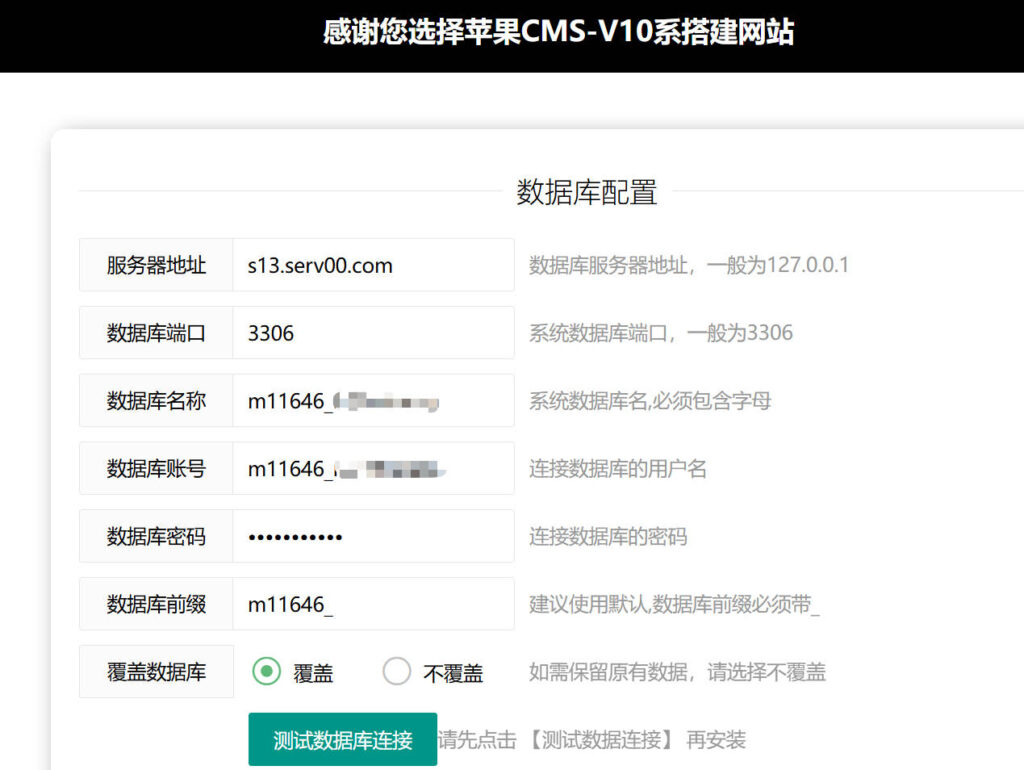Click the 服务器地址 input containing s13.serv00.com
Screen dimensions: 1024x770
click(x=372, y=265)
